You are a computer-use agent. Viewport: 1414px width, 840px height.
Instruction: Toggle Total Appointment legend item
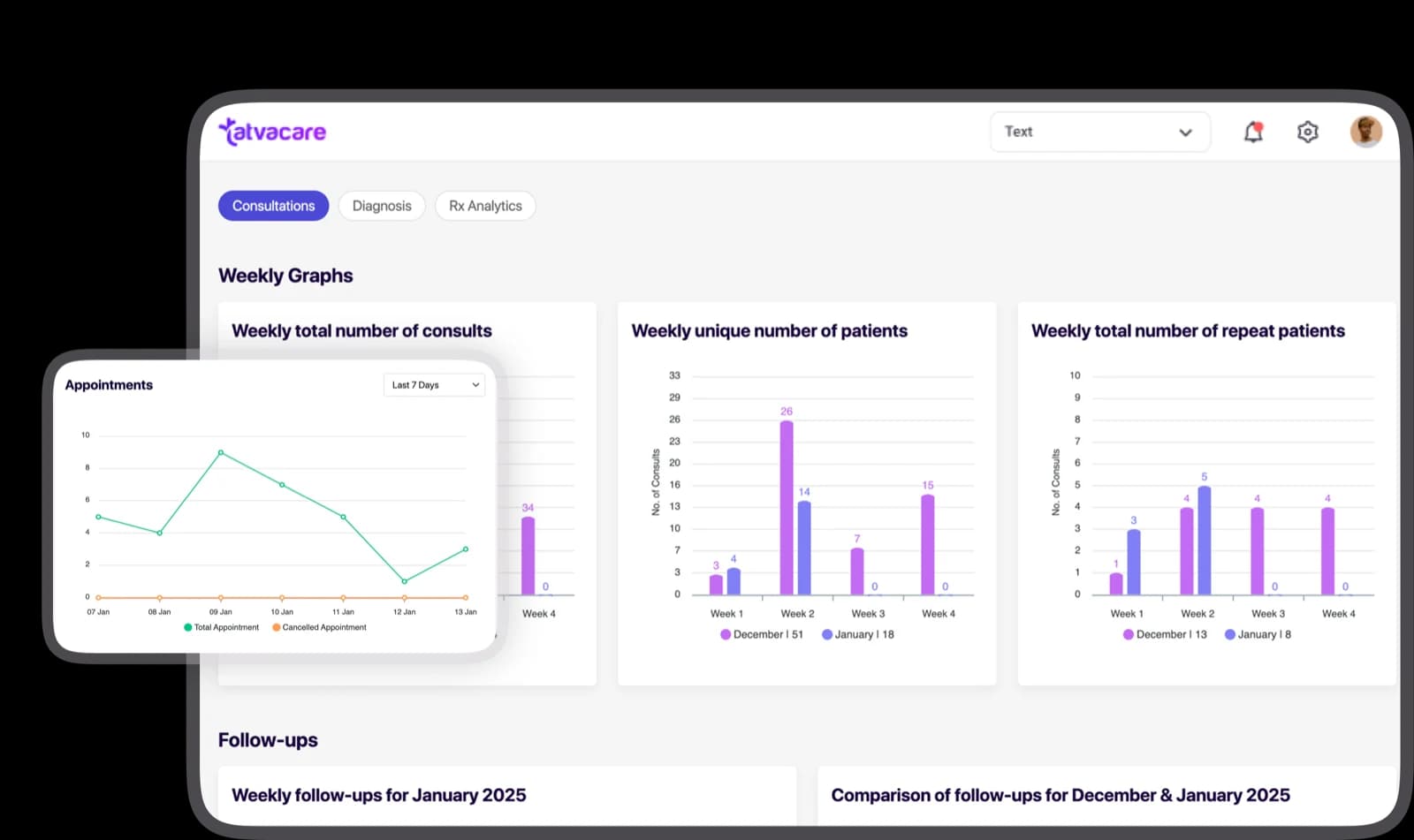click(221, 627)
